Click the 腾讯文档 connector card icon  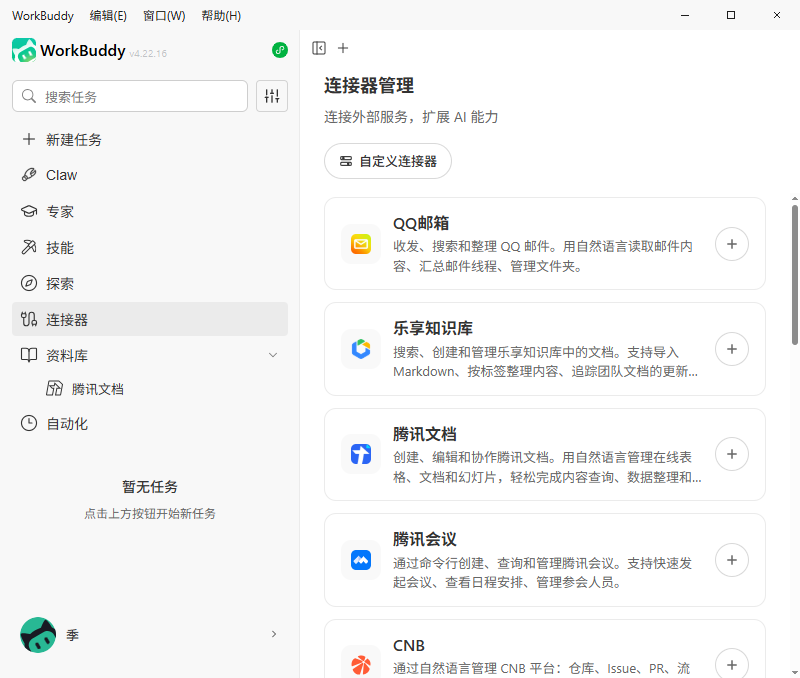361,454
